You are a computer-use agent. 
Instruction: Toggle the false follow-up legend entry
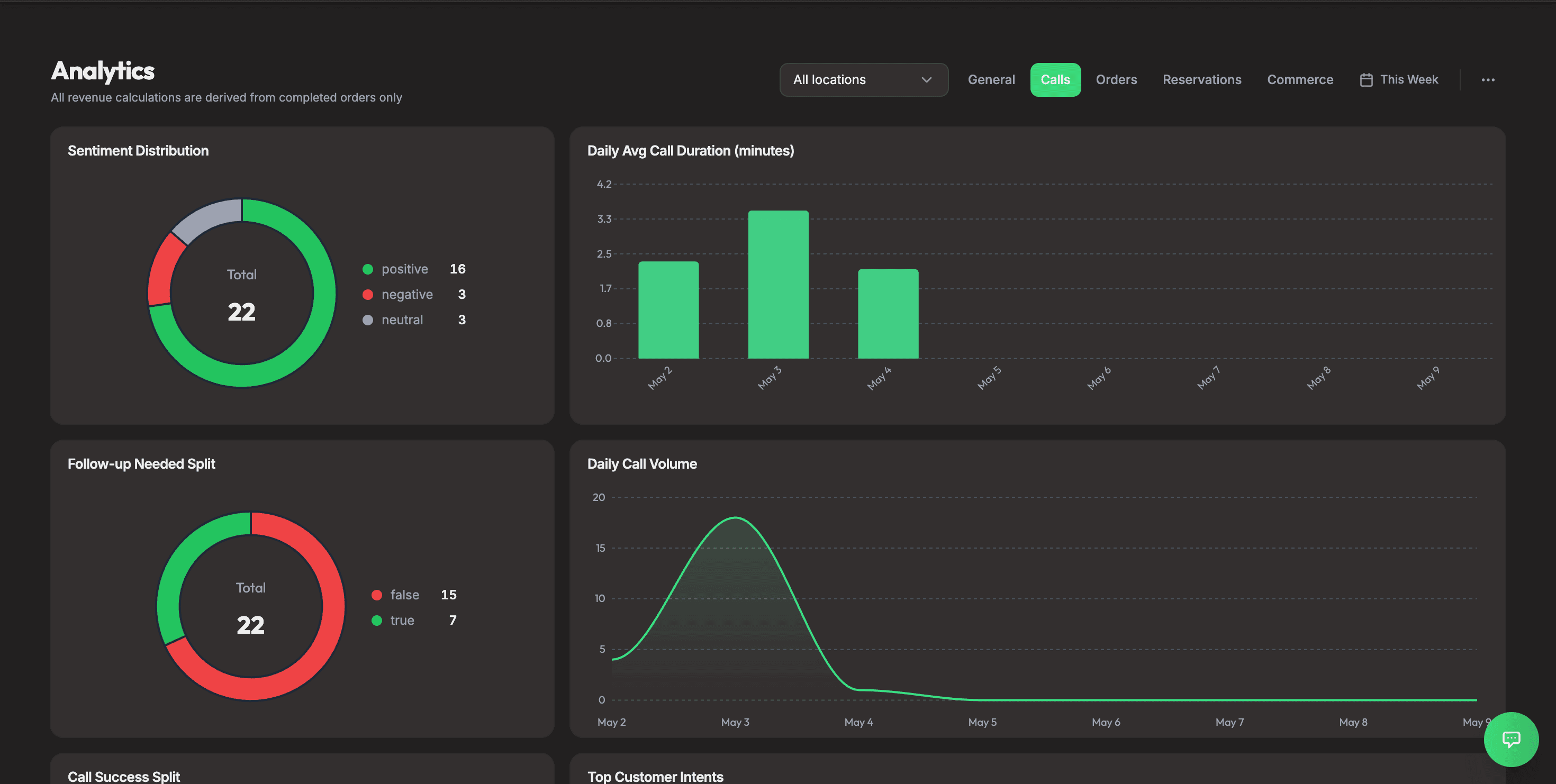pyautogui.click(x=414, y=595)
